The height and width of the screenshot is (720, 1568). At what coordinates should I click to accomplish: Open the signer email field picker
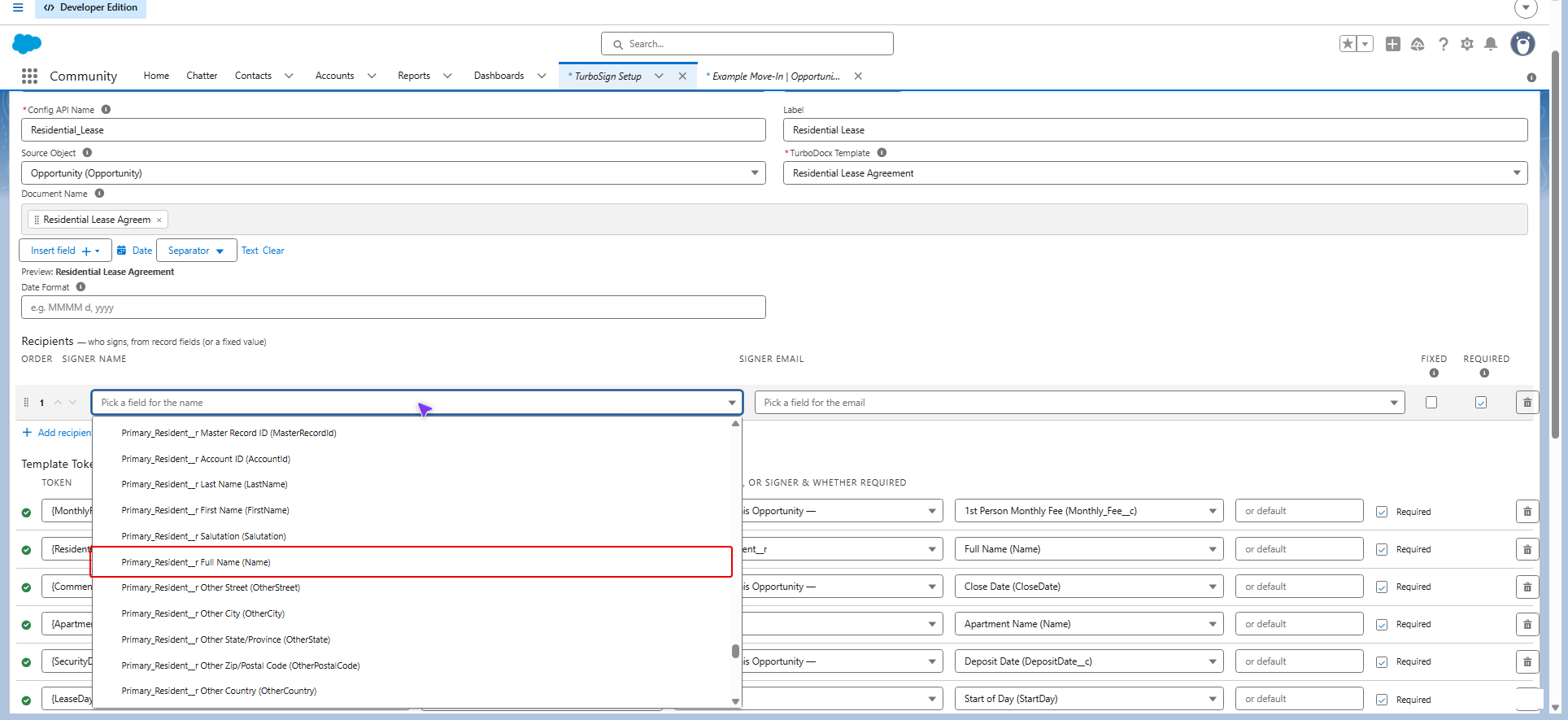[x=1079, y=403]
